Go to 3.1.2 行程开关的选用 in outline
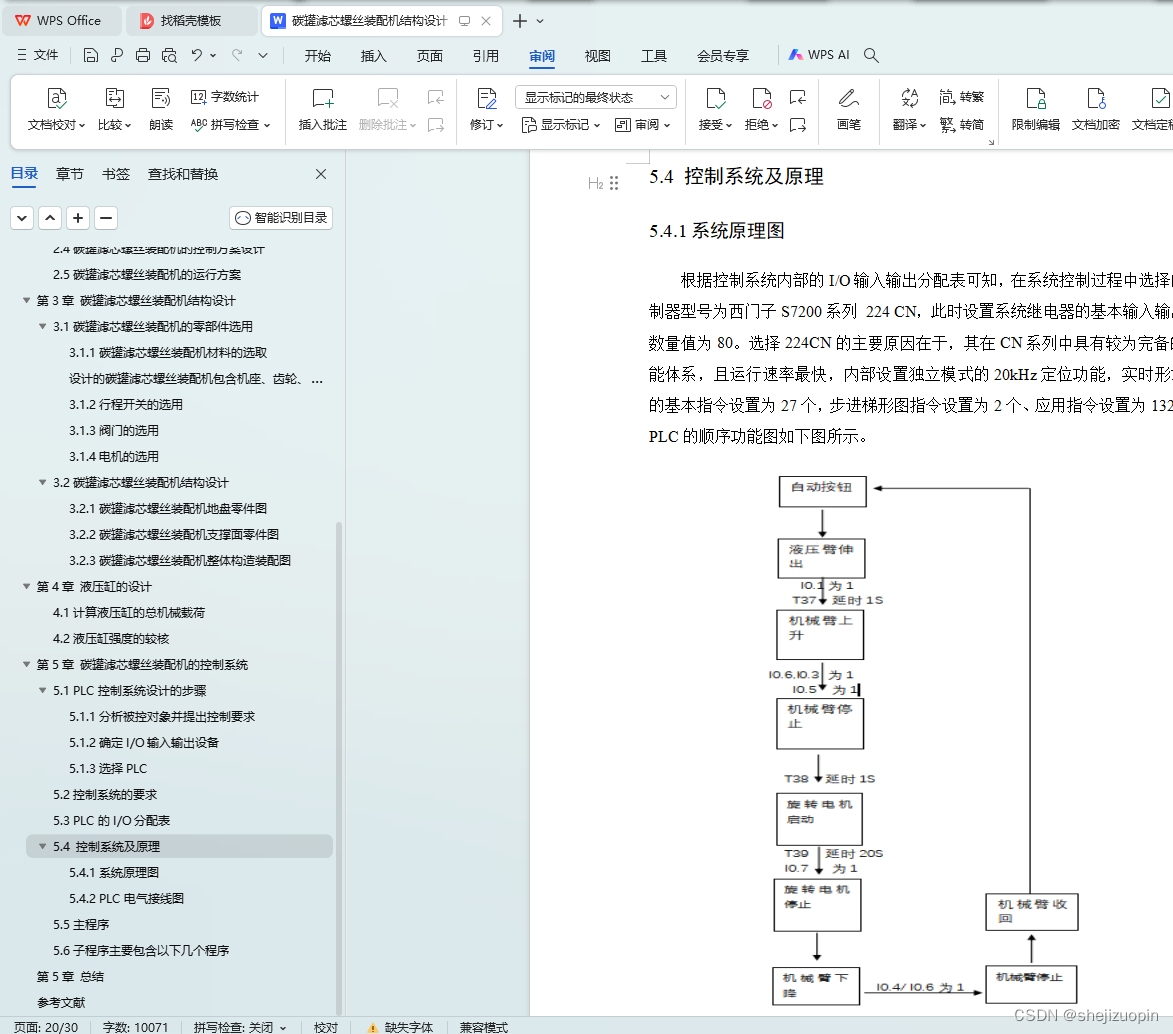Viewport: 1173px width, 1034px height. 126,405
